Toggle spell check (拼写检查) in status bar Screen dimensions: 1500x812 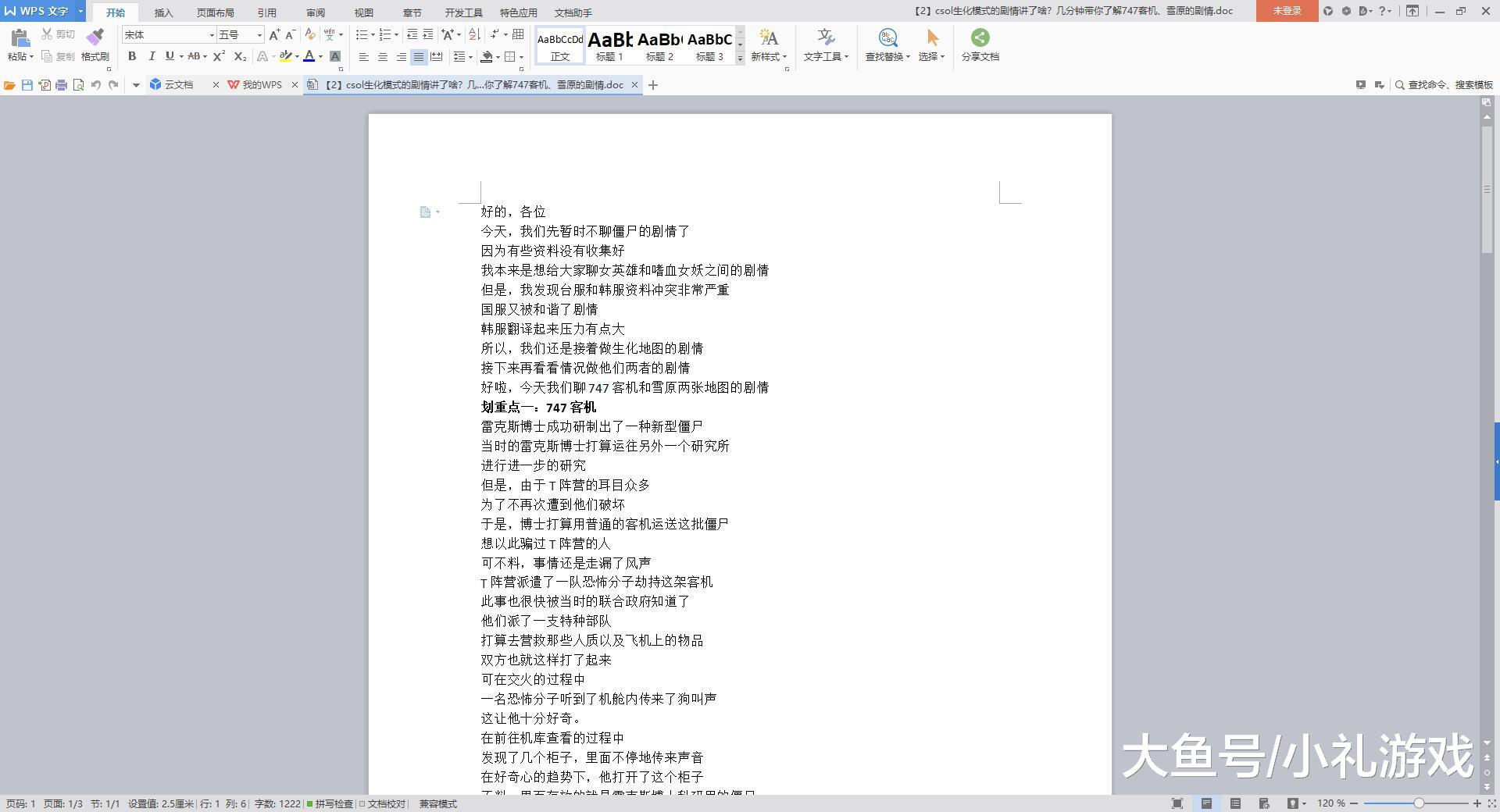(x=330, y=803)
